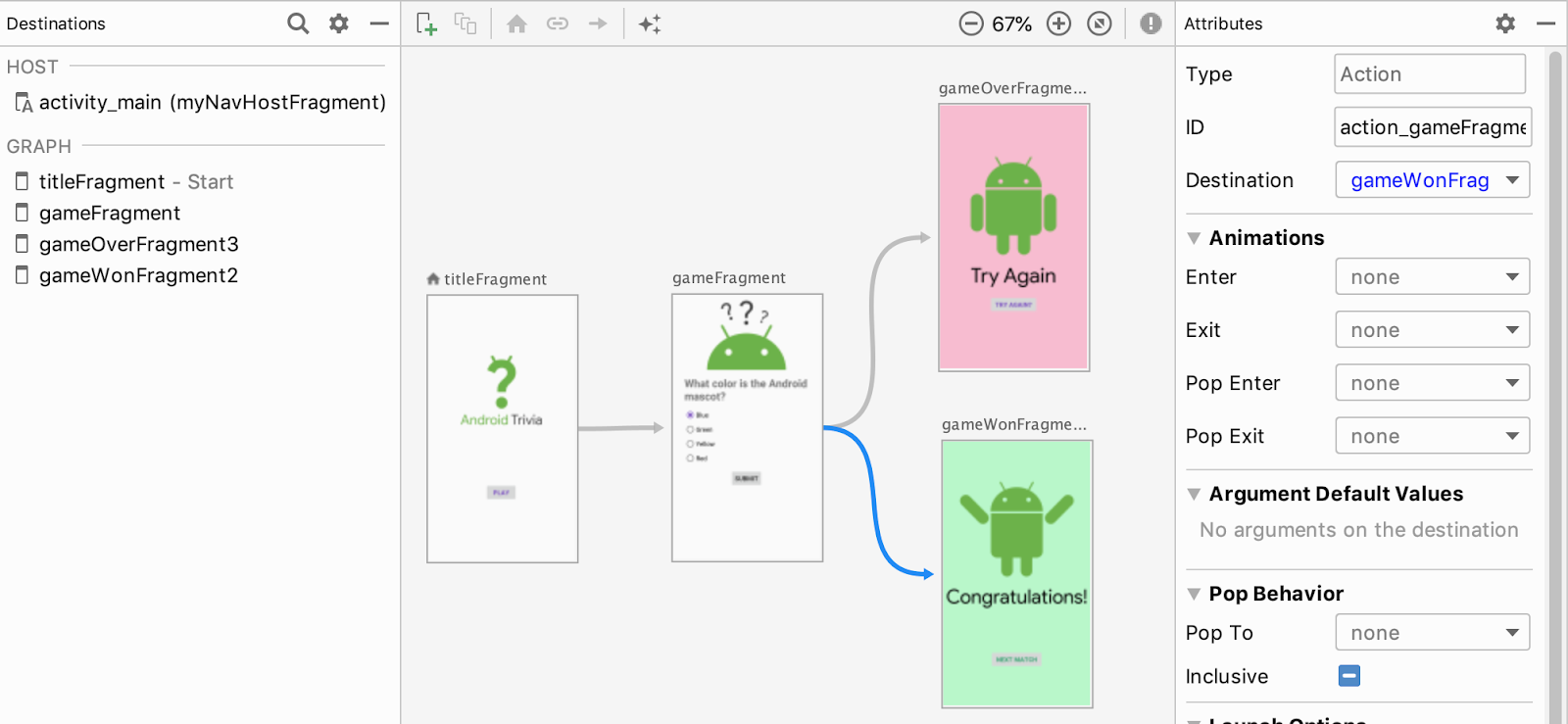Click the Assign Start Destination home icon
The image size is (1568, 724).
click(517, 24)
